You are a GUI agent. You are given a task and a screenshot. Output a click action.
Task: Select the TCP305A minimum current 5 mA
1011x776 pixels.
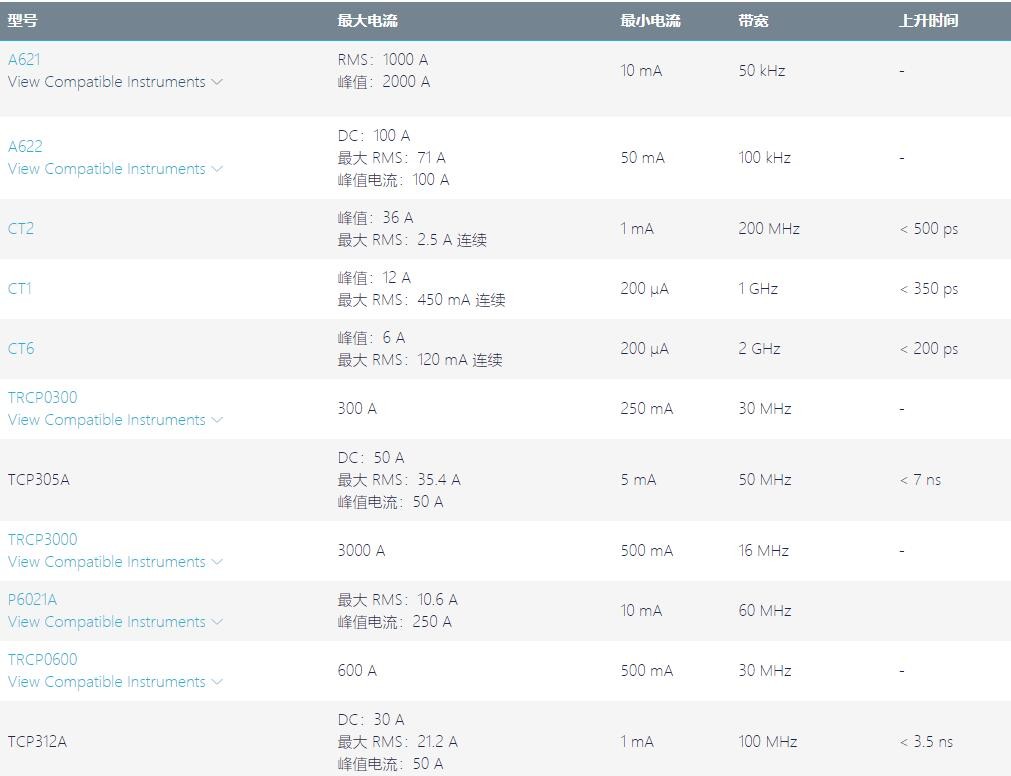click(638, 480)
